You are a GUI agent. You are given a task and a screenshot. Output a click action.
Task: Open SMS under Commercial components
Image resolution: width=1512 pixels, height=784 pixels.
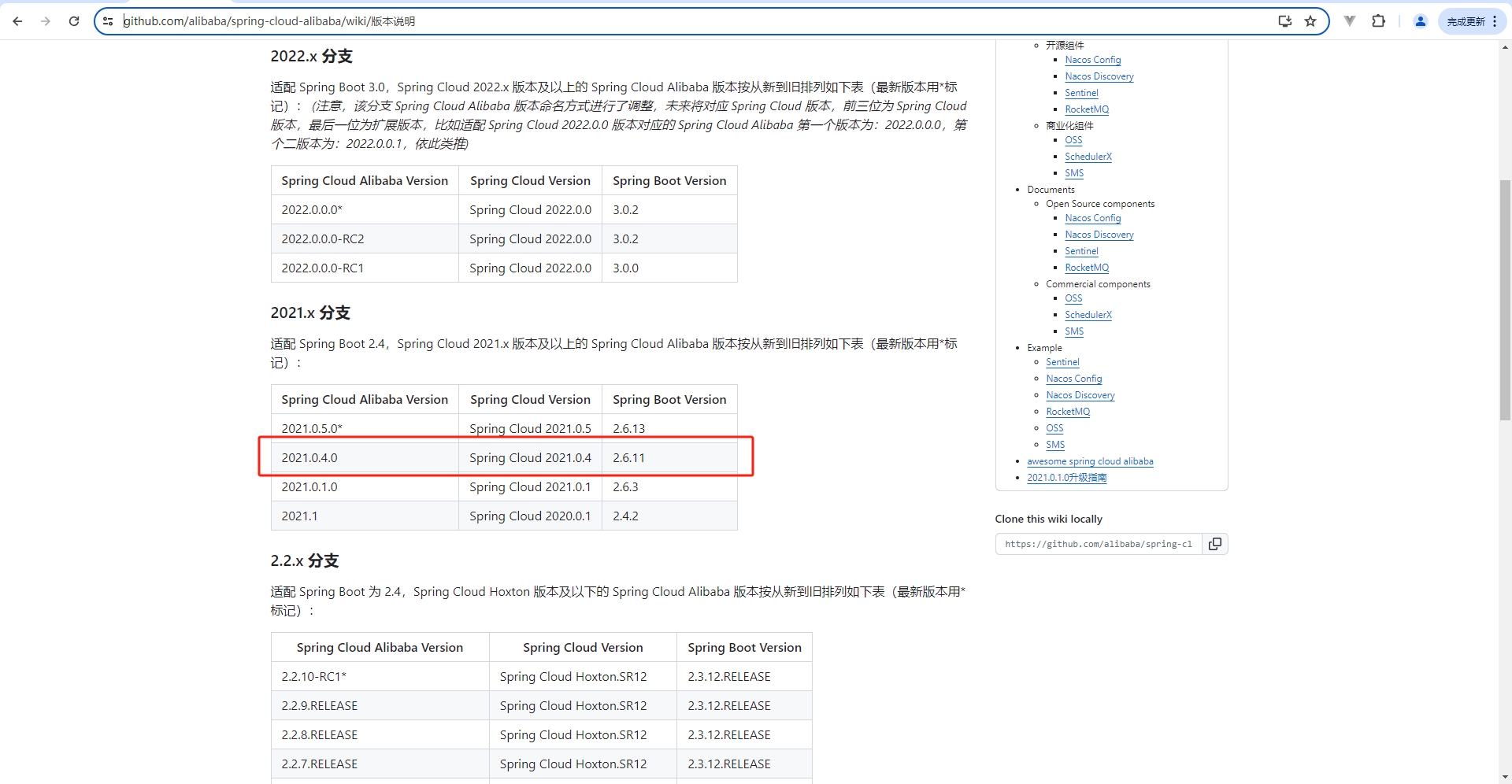[1074, 331]
